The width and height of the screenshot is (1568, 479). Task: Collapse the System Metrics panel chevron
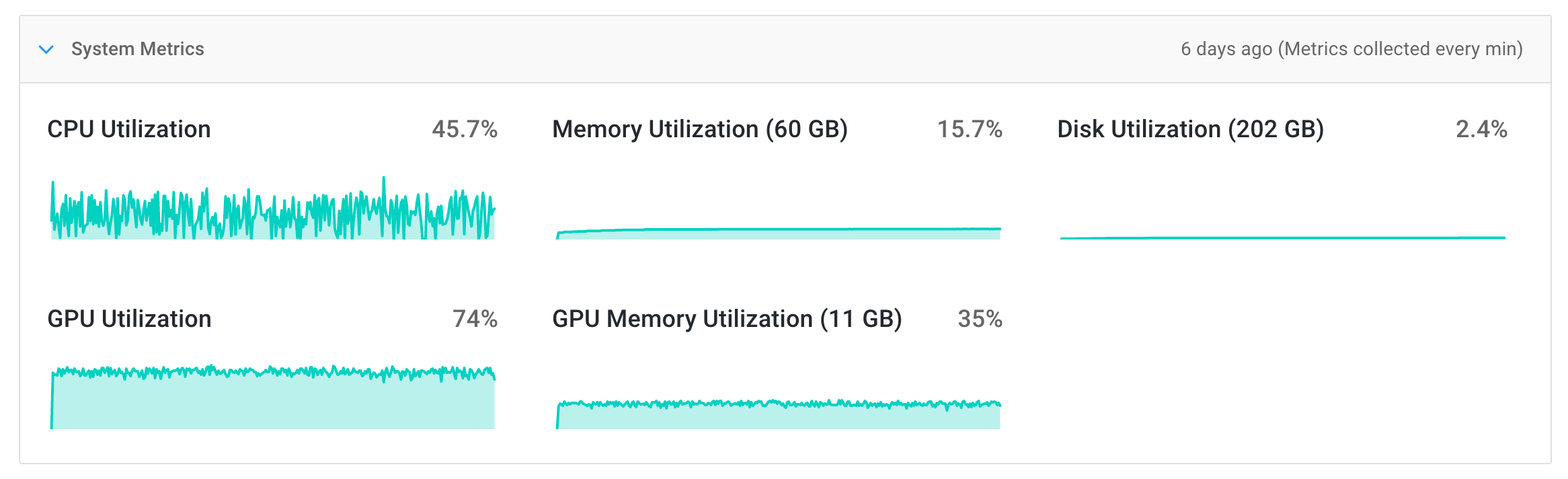pyautogui.click(x=46, y=49)
